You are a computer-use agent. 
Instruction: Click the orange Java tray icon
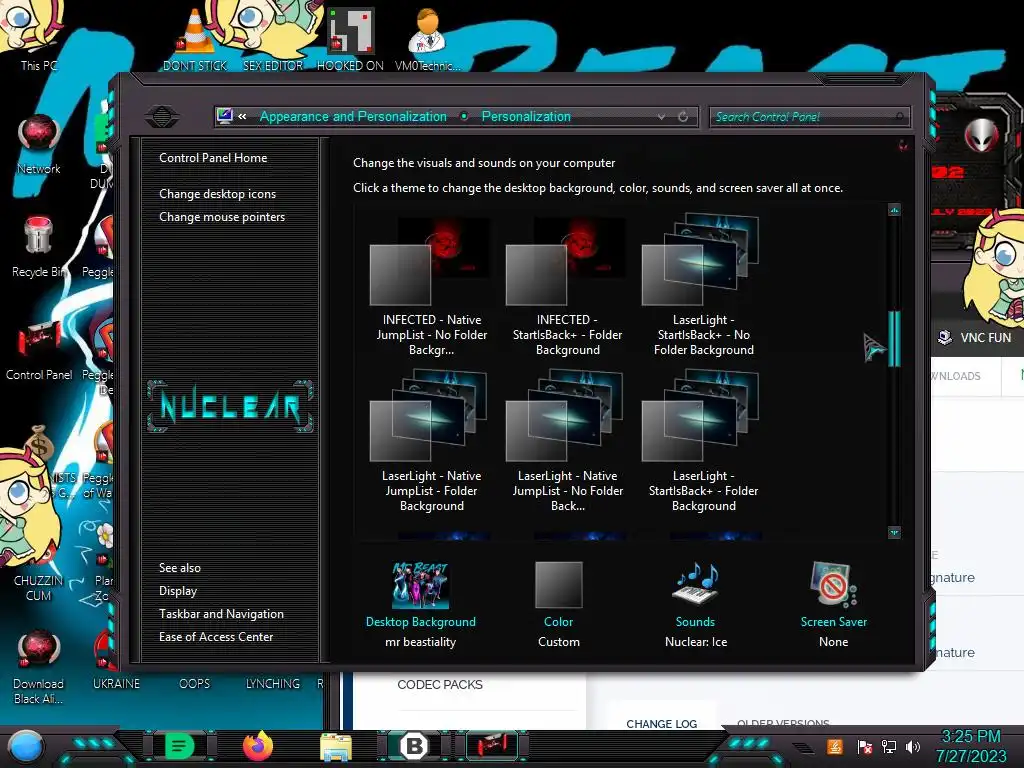(x=834, y=746)
